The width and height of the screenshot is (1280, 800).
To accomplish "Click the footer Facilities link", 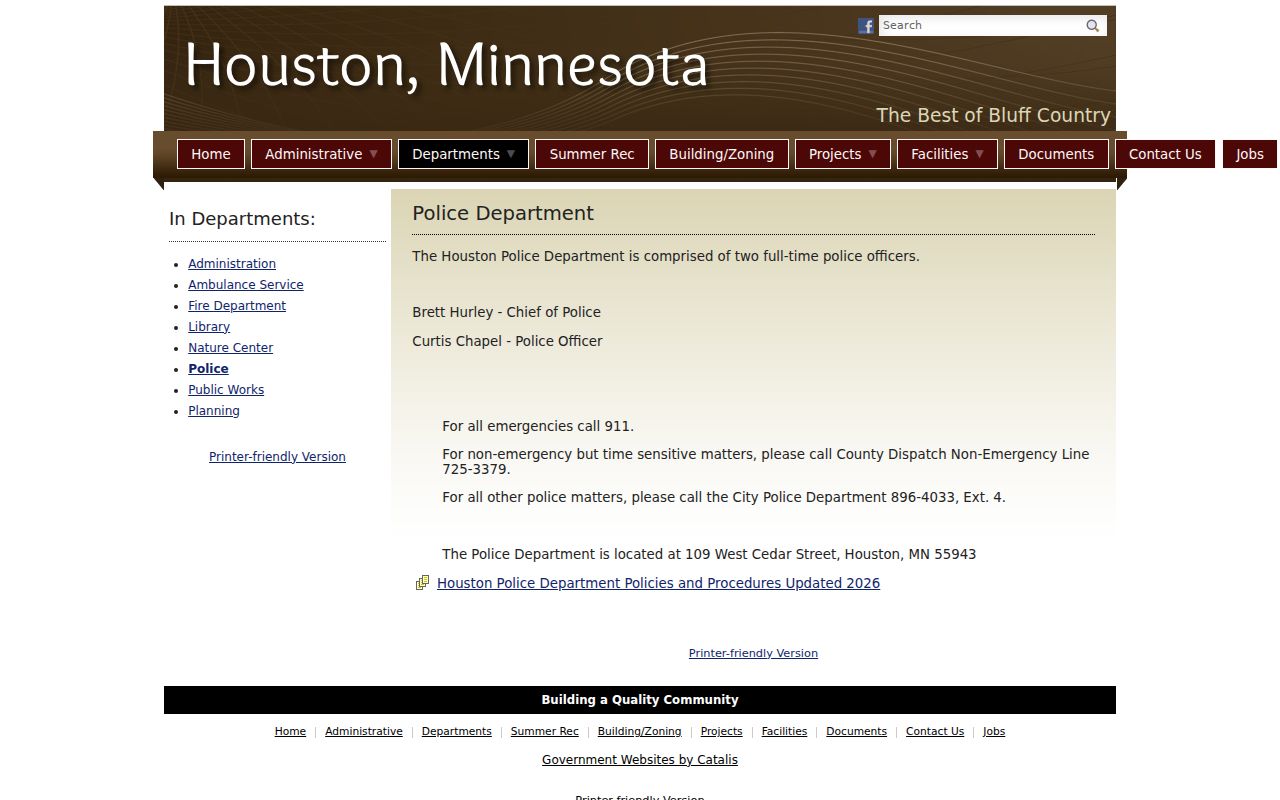I will [784, 732].
